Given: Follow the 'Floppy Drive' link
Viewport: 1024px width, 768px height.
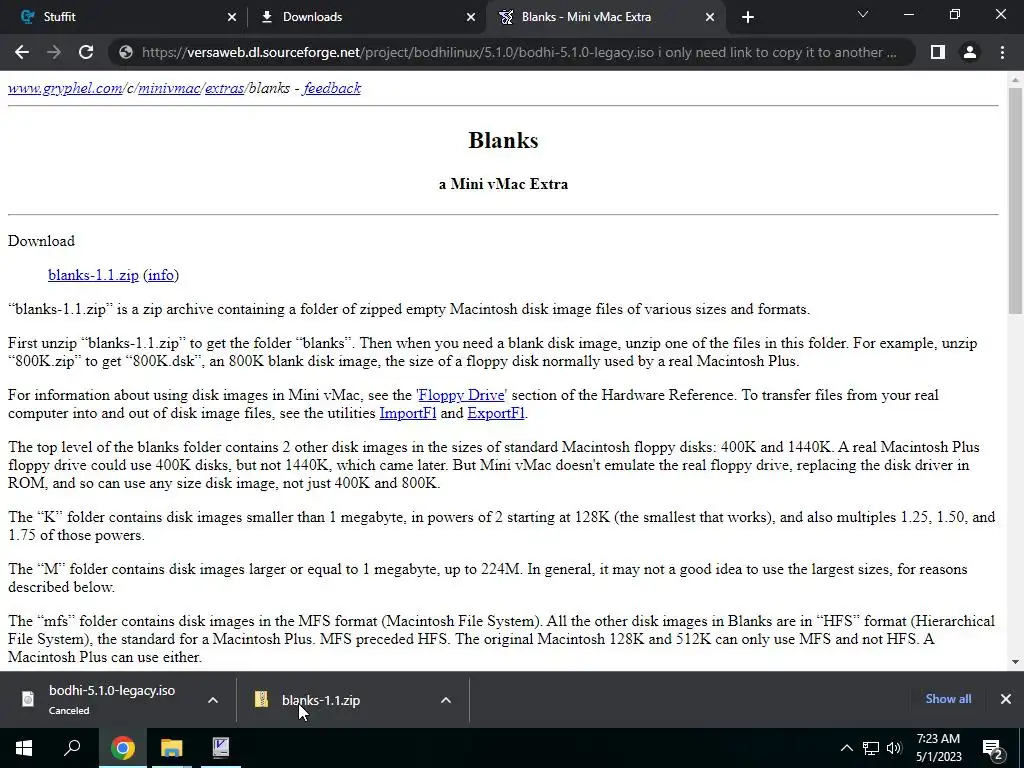Looking at the screenshot, I should (x=462, y=395).
